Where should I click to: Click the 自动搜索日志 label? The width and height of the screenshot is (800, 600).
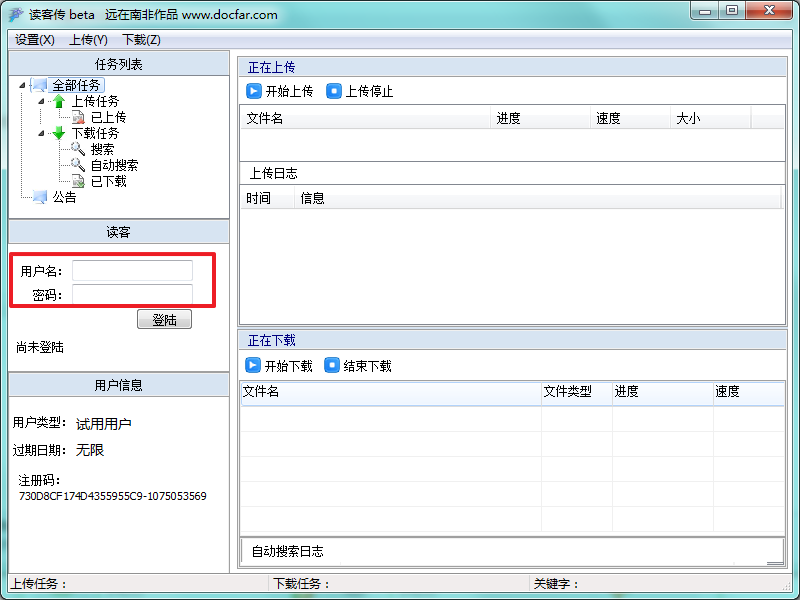click(x=287, y=551)
